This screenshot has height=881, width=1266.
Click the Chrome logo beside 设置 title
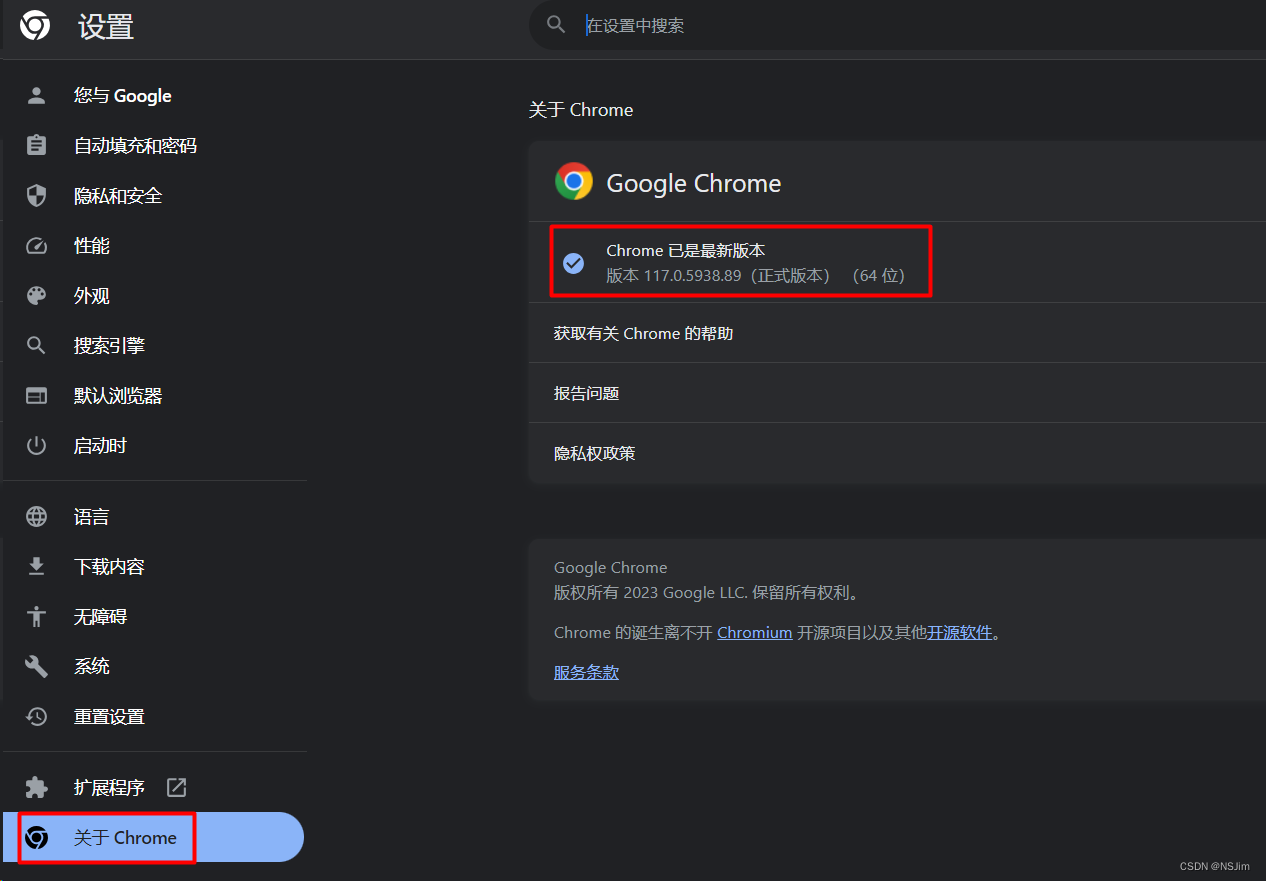pos(35,26)
